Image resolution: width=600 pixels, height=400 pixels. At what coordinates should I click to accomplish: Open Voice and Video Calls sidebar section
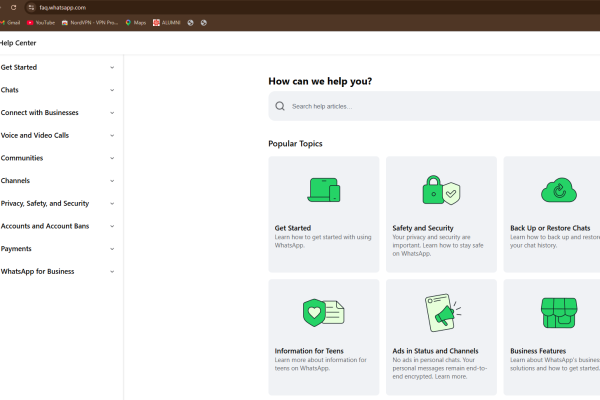coord(35,135)
